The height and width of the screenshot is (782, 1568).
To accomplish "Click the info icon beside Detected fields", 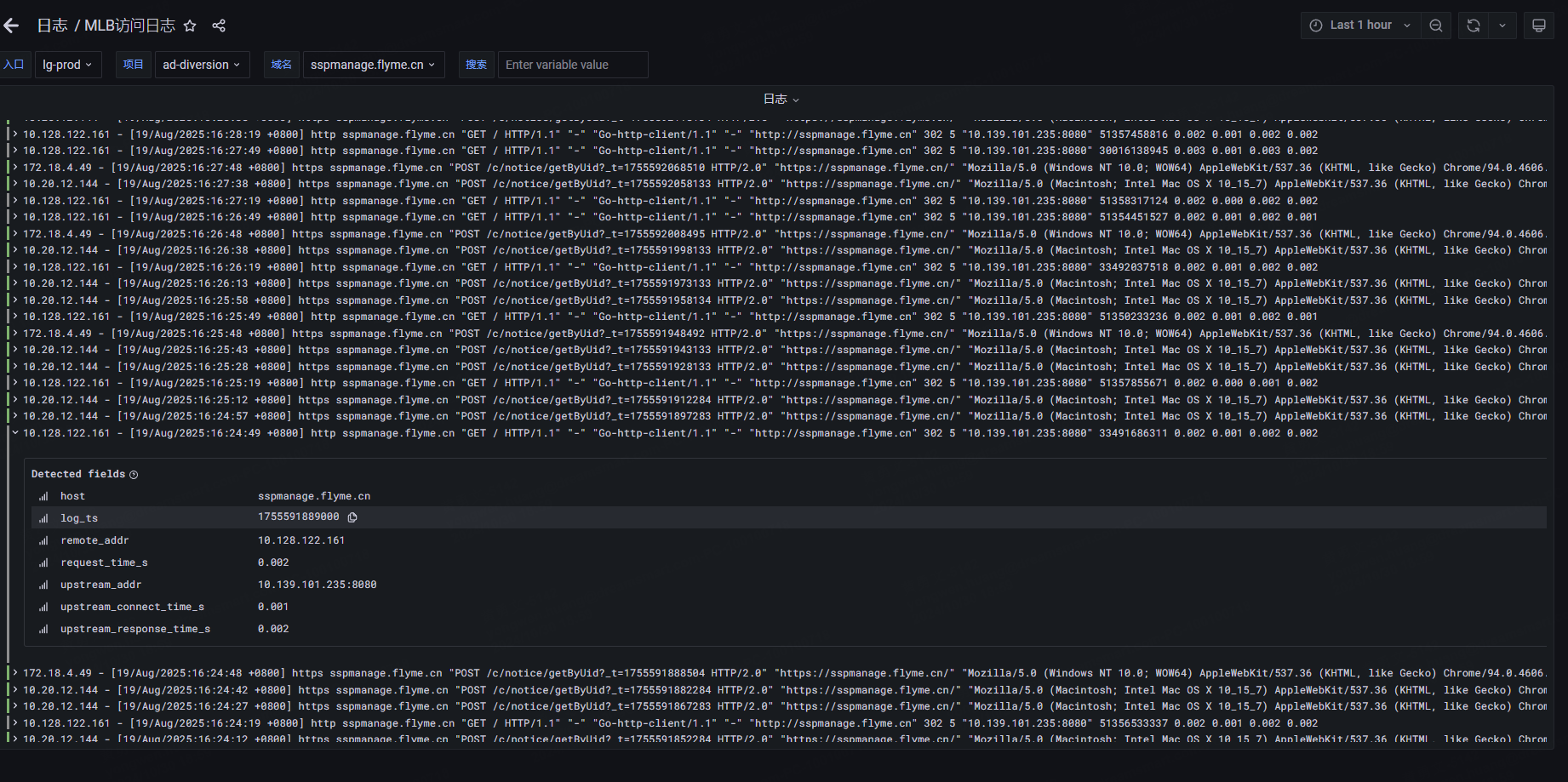I will (134, 475).
